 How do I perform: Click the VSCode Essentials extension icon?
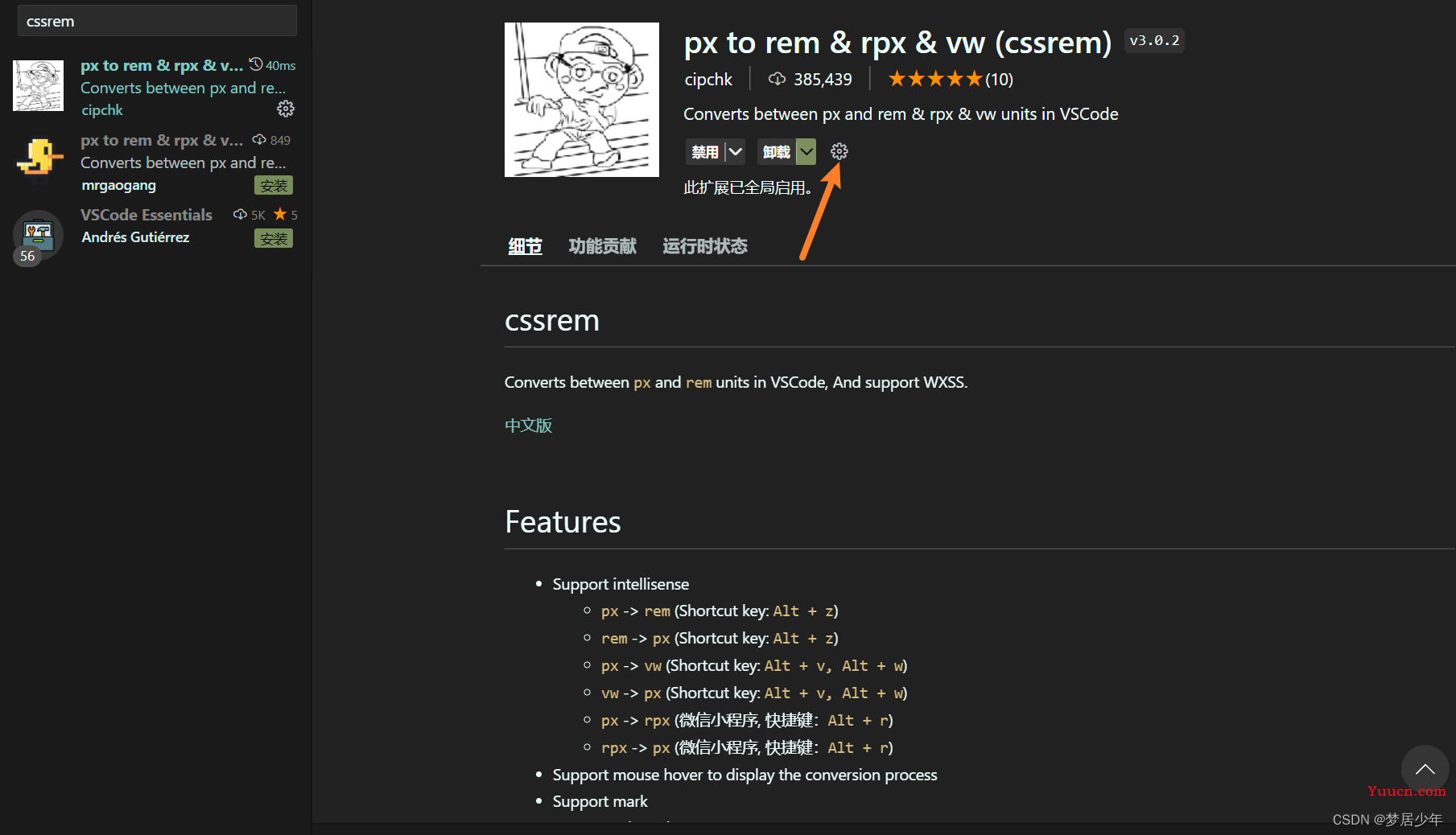pyautogui.click(x=38, y=234)
